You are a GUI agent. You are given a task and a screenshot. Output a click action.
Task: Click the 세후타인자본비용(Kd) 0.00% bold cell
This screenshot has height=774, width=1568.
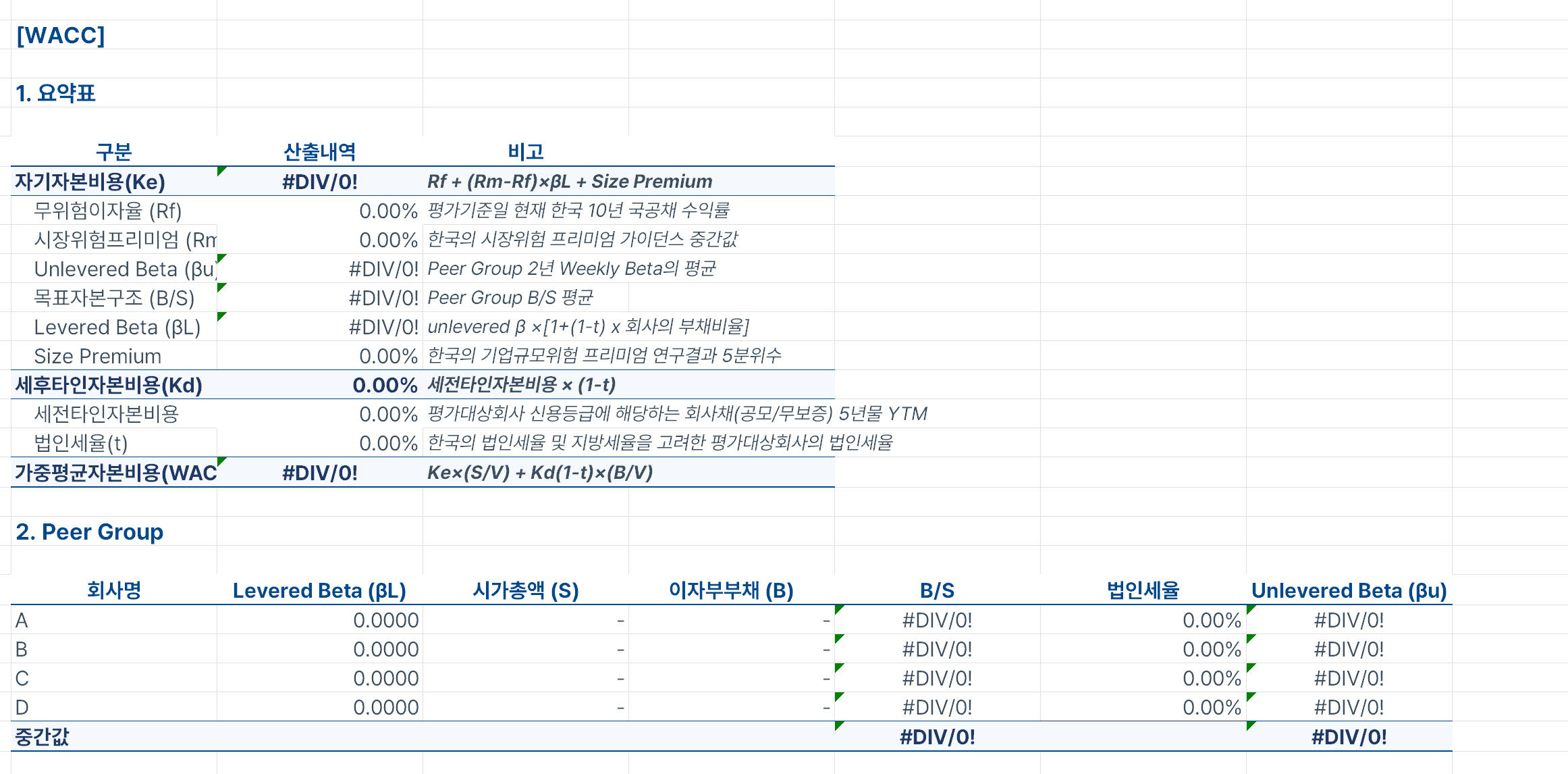pos(385,385)
